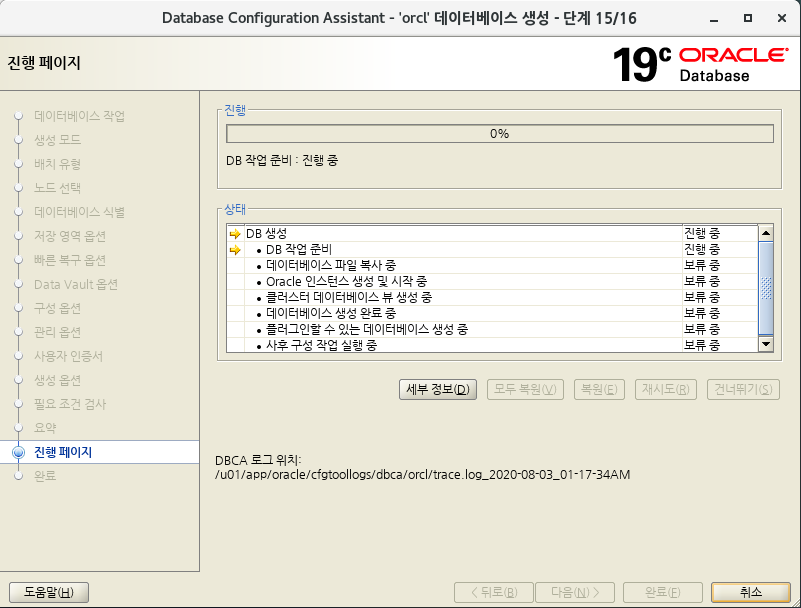Select the DB 작업 준비 status row
Screen dimensions: 801x608
pos(492,250)
